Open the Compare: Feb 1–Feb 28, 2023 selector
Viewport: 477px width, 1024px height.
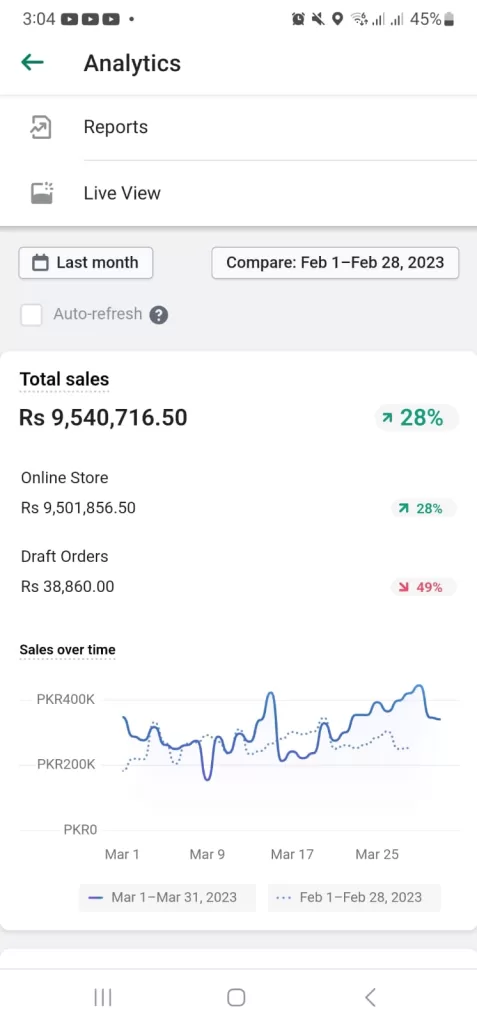335,263
